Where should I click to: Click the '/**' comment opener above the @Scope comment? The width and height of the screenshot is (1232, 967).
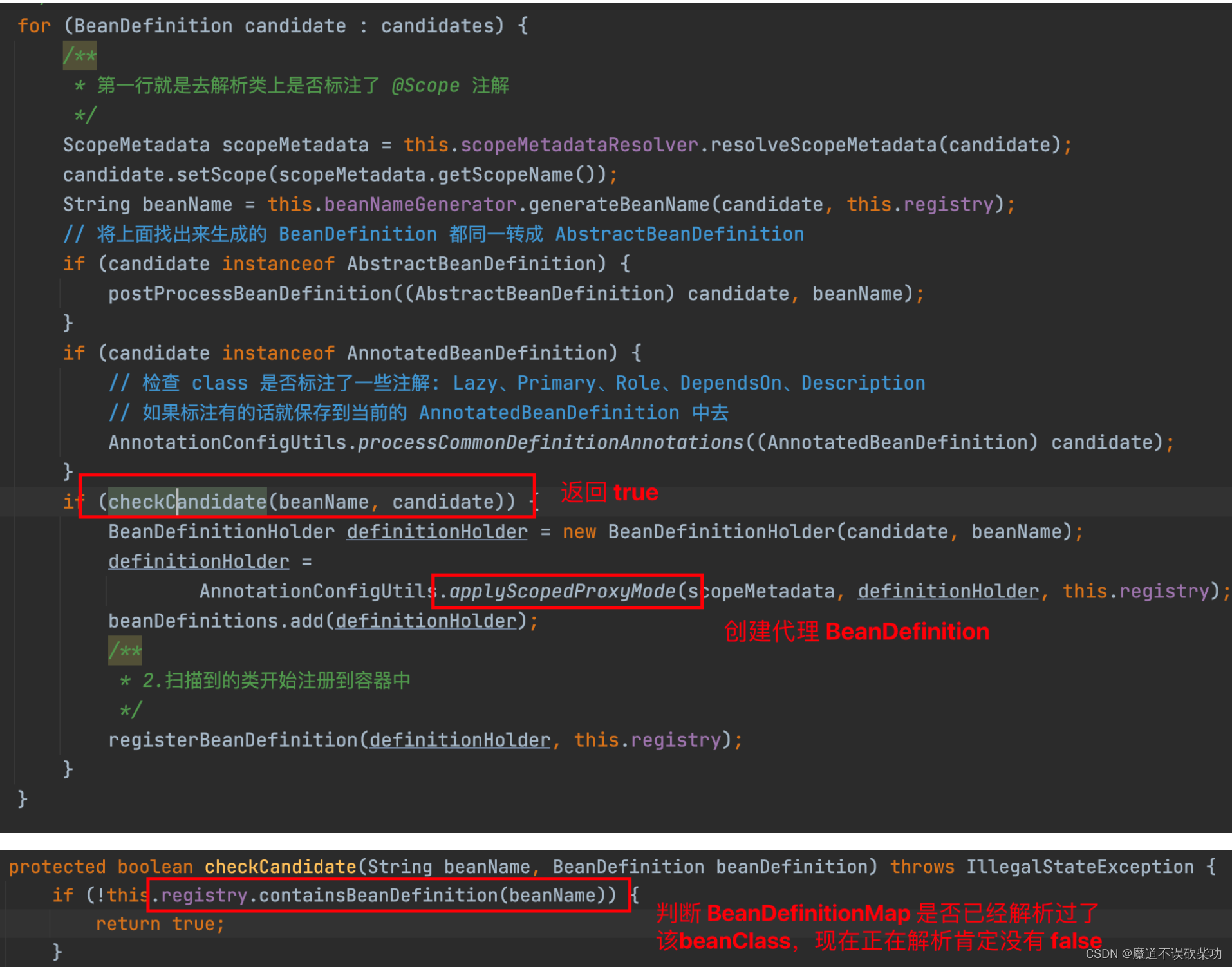click(x=79, y=55)
